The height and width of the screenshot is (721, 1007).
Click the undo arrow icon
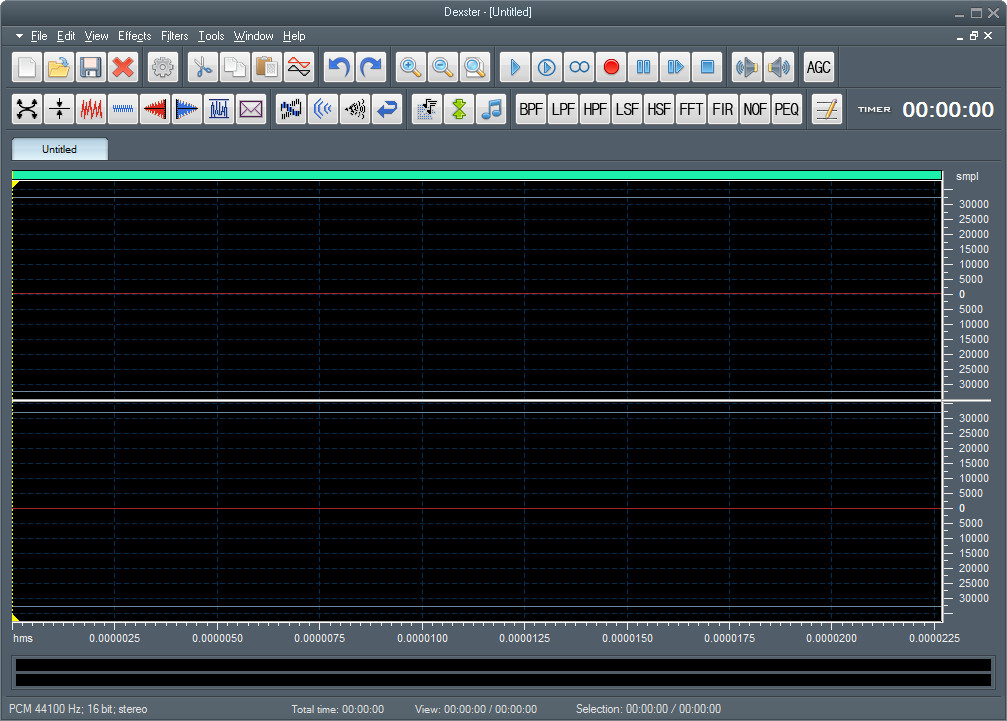[339, 67]
